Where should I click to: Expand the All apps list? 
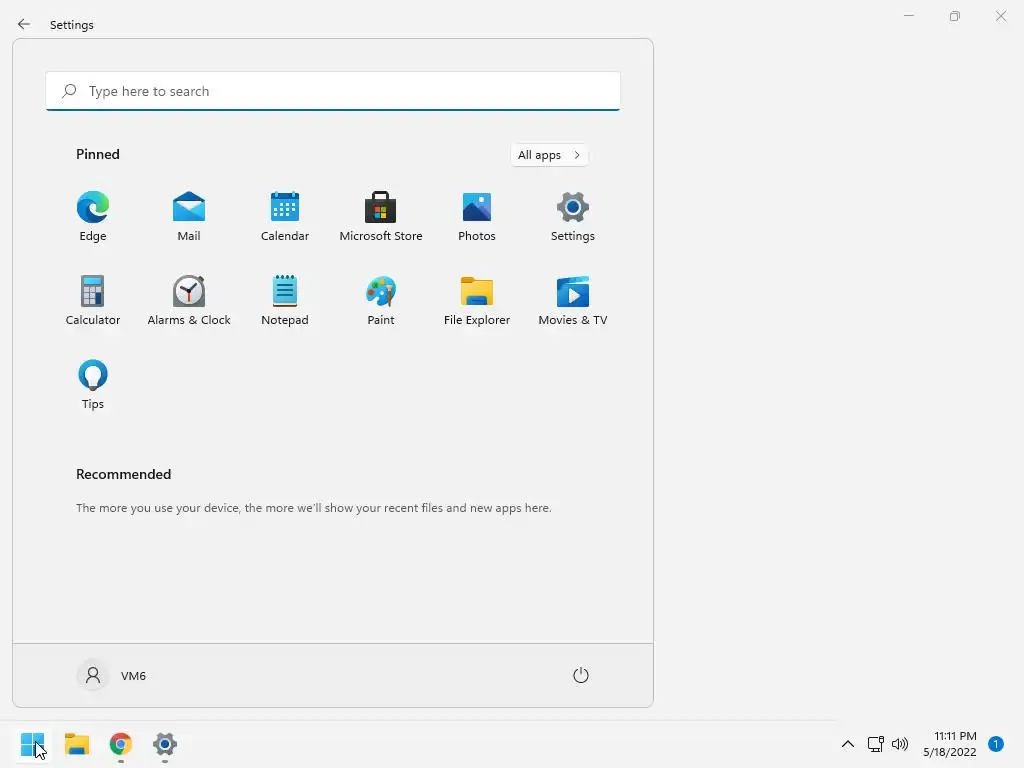point(549,155)
